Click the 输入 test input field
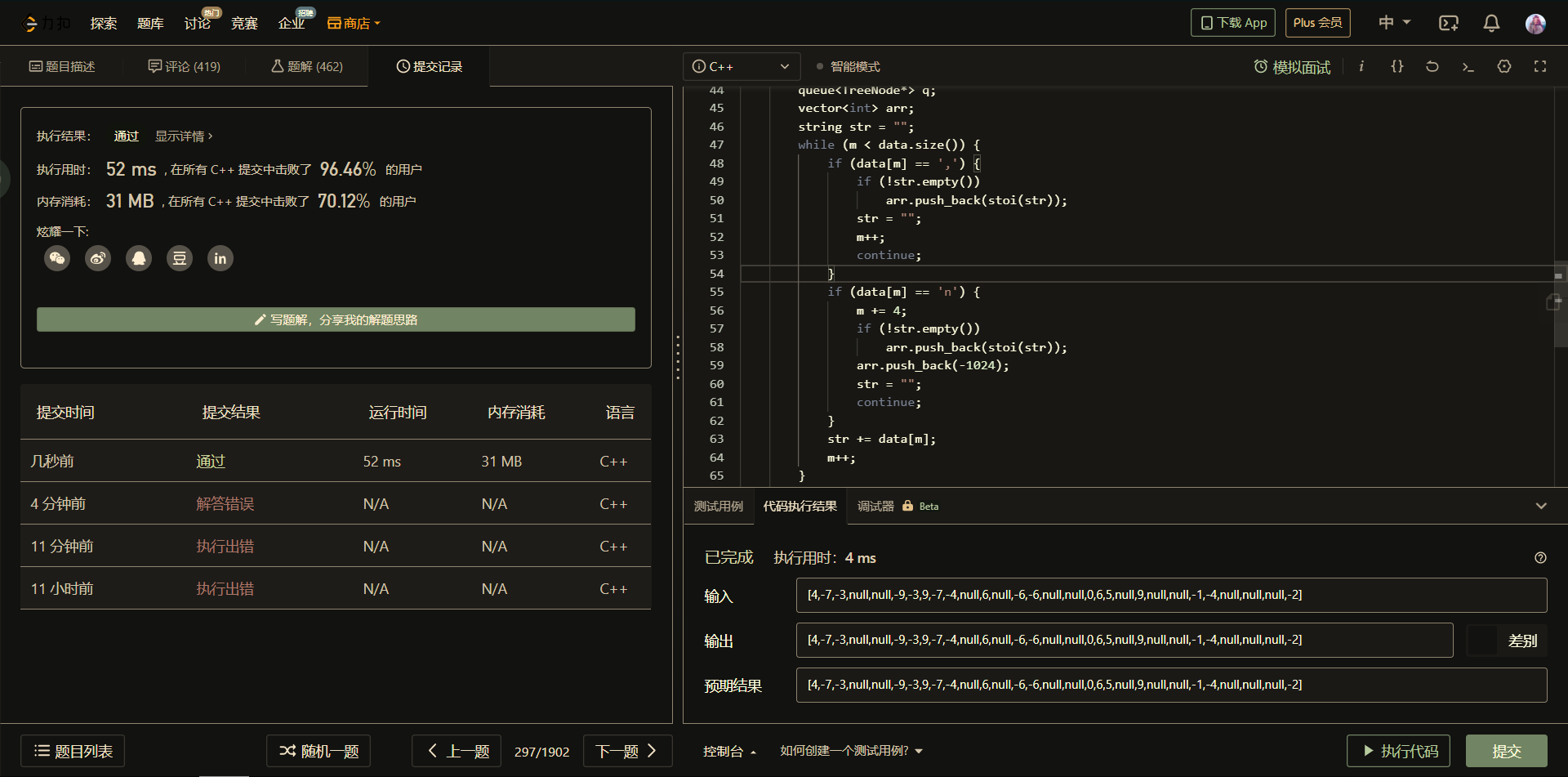Screen dimensions: 1568x777 (1170, 596)
